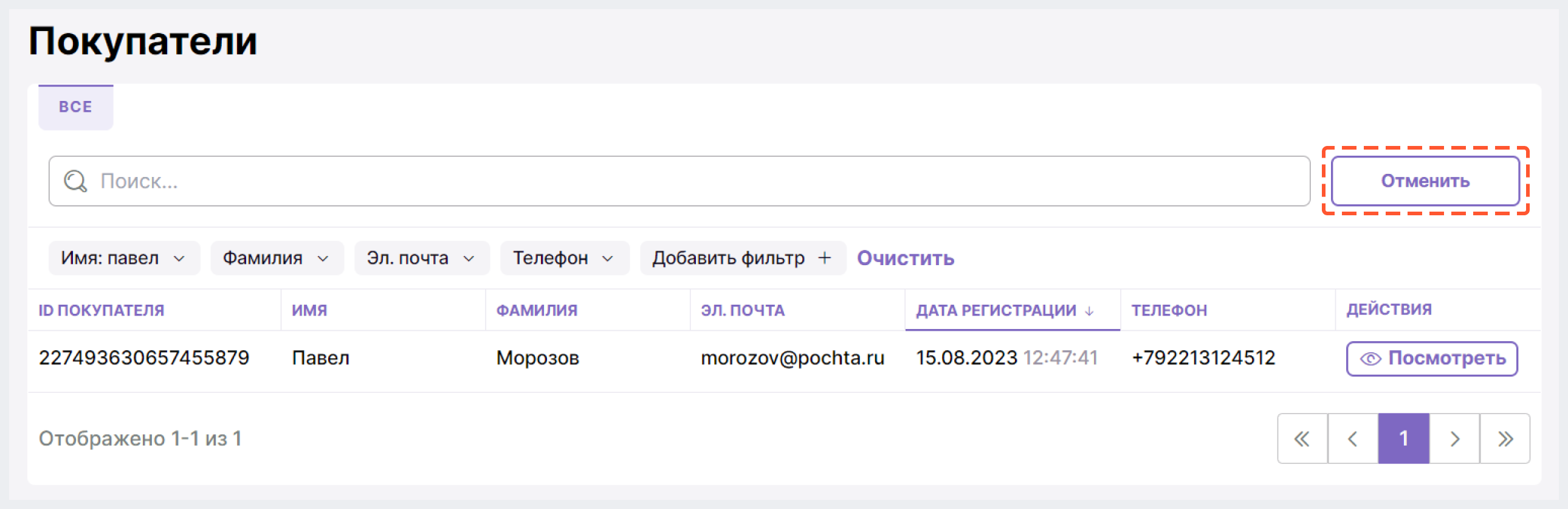
Task: Select page 1 in pagination
Action: (x=1404, y=438)
